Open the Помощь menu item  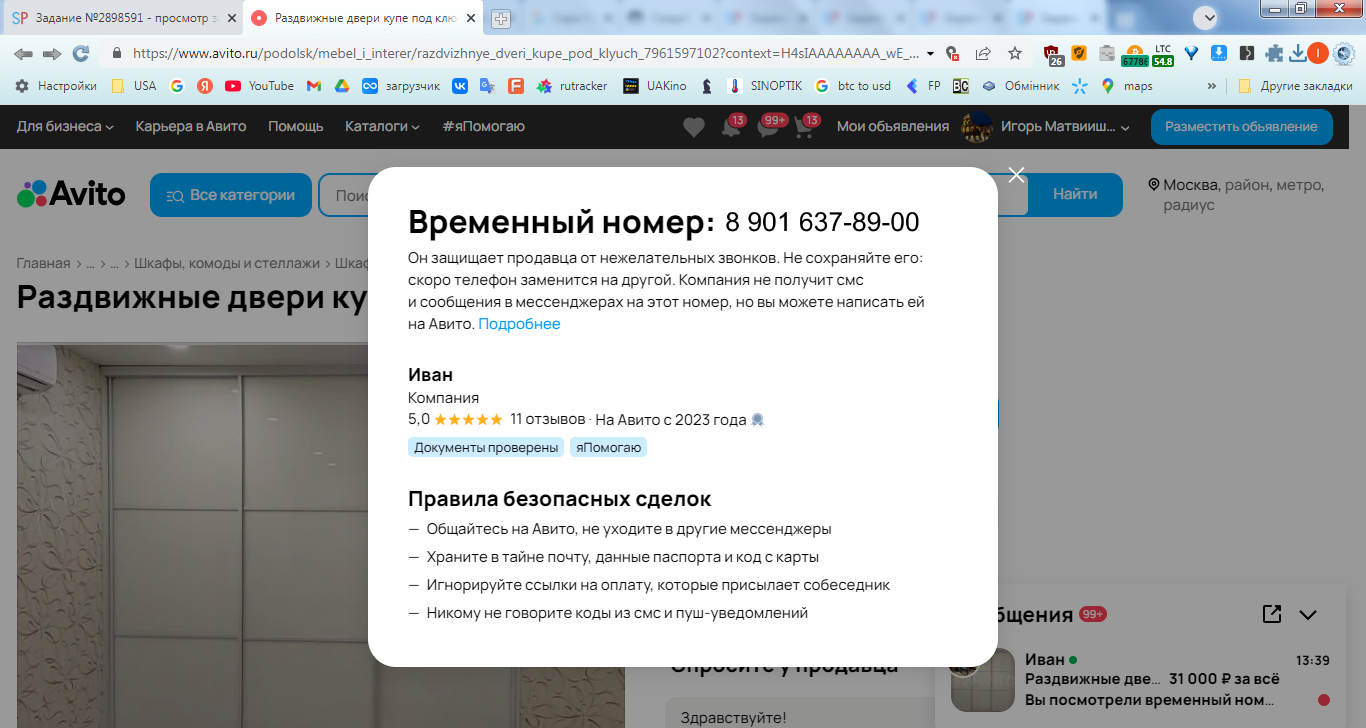point(296,126)
